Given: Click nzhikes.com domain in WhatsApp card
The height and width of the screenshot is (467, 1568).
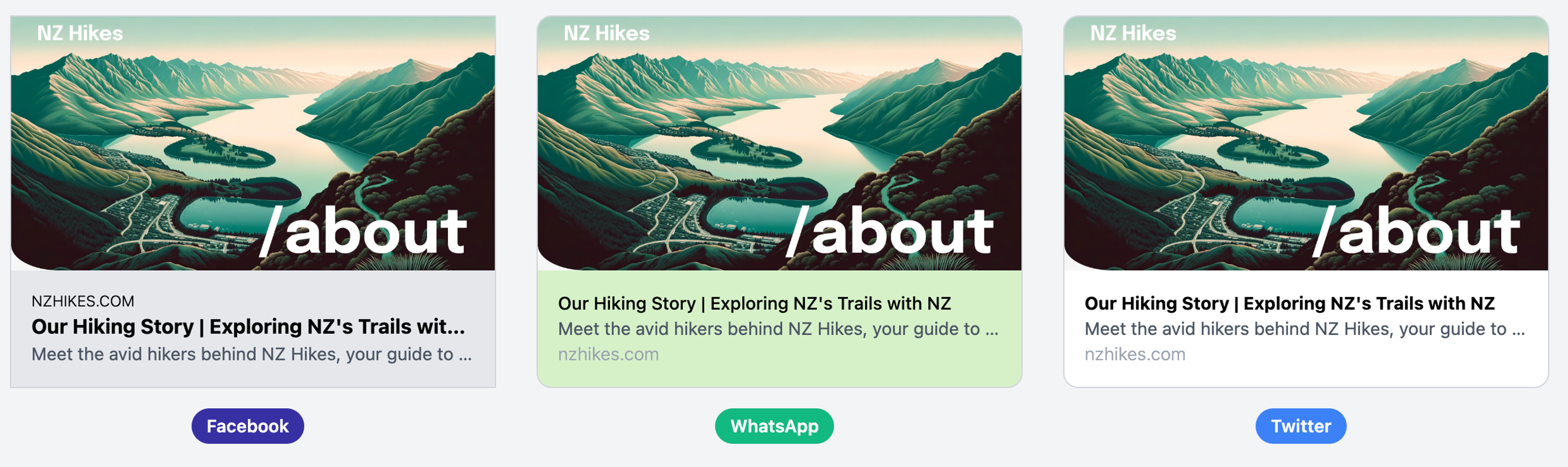Looking at the screenshot, I should [608, 354].
